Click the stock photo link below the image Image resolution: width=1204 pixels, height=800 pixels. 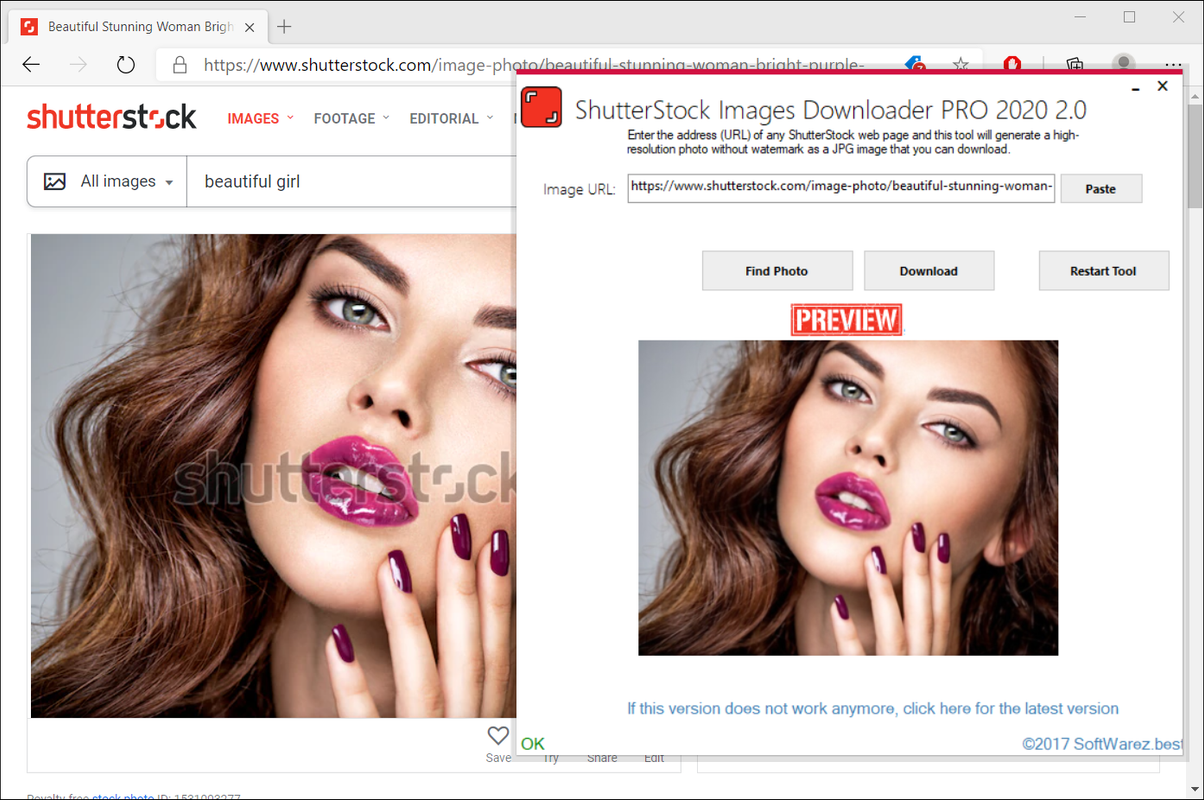(121, 796)
